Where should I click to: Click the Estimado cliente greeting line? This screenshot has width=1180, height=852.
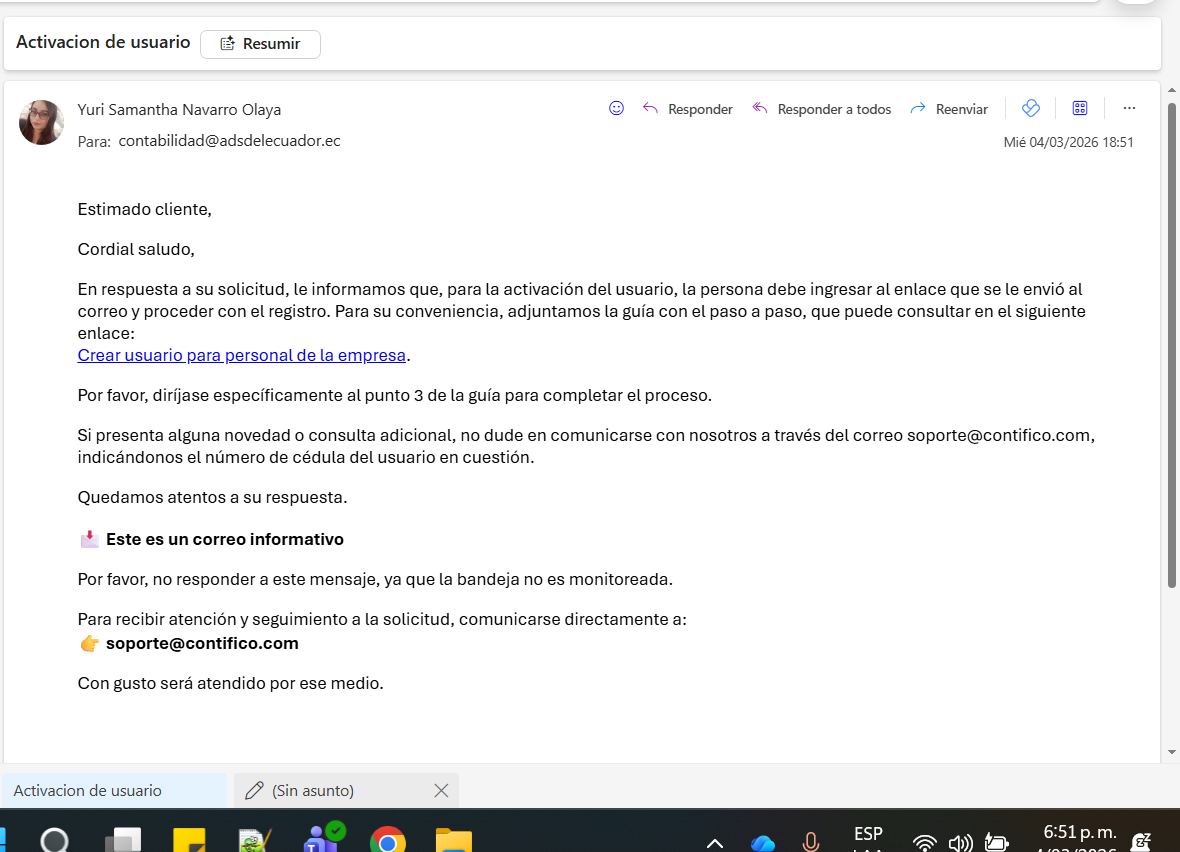(x=144, y=210)
